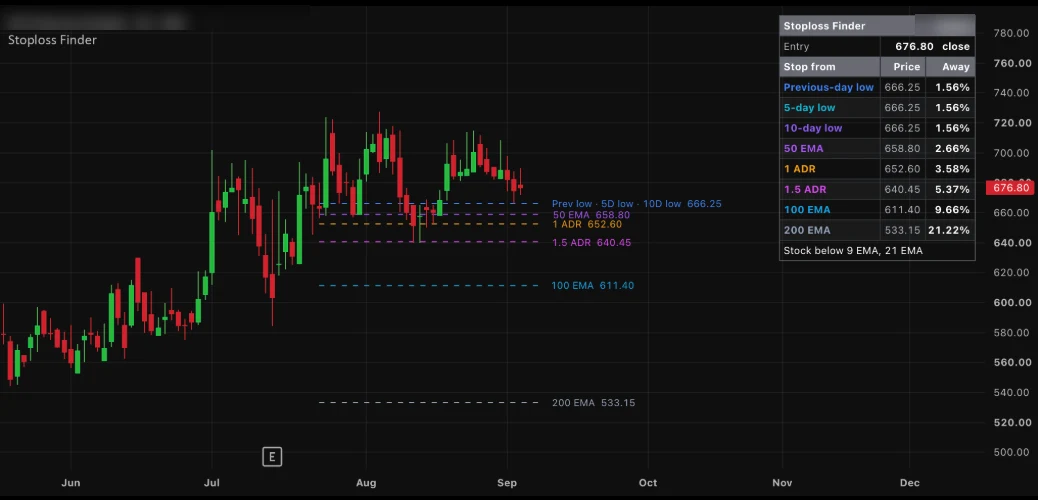Select the Entry row label in table

796,46
